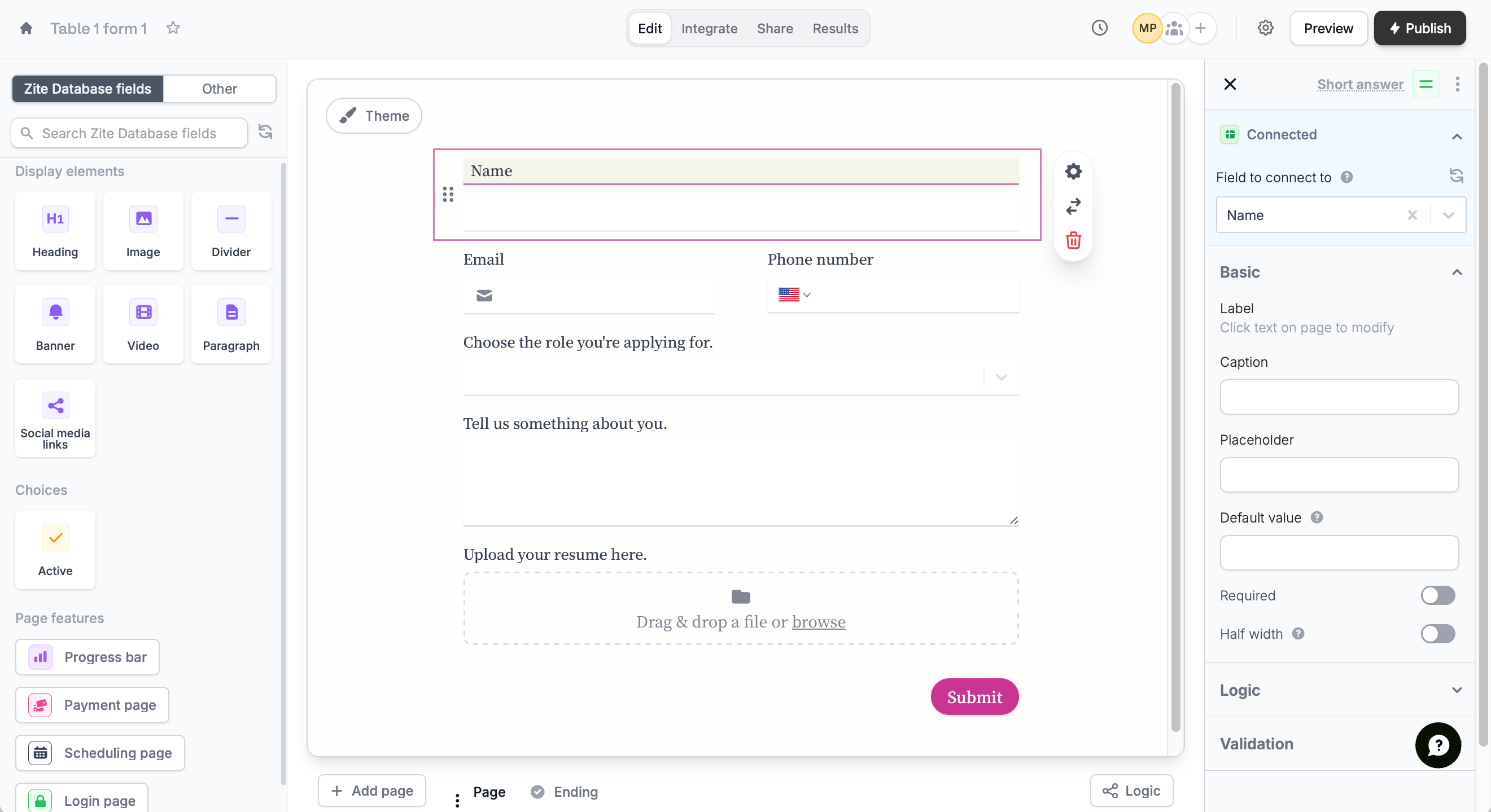Go to home via house icon
This screenshot has height=812, width=1491.
(x=26, y=28)
